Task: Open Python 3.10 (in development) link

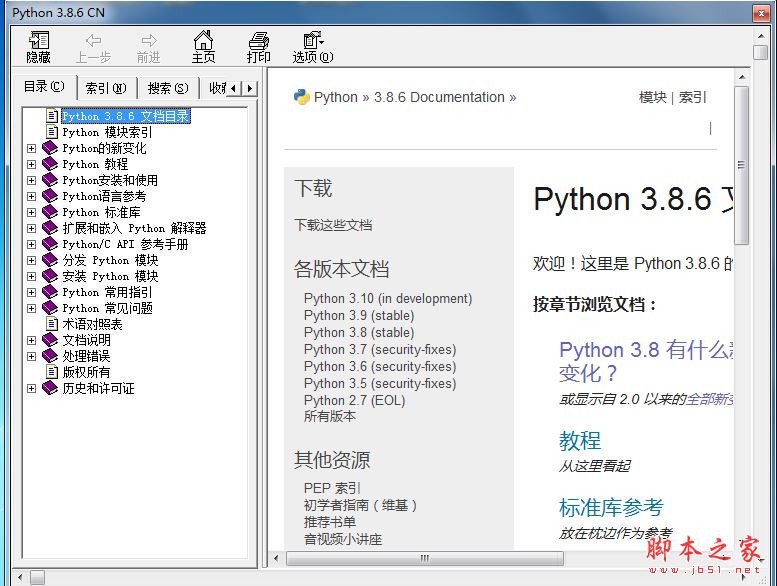Action: [x=388, y=299]
